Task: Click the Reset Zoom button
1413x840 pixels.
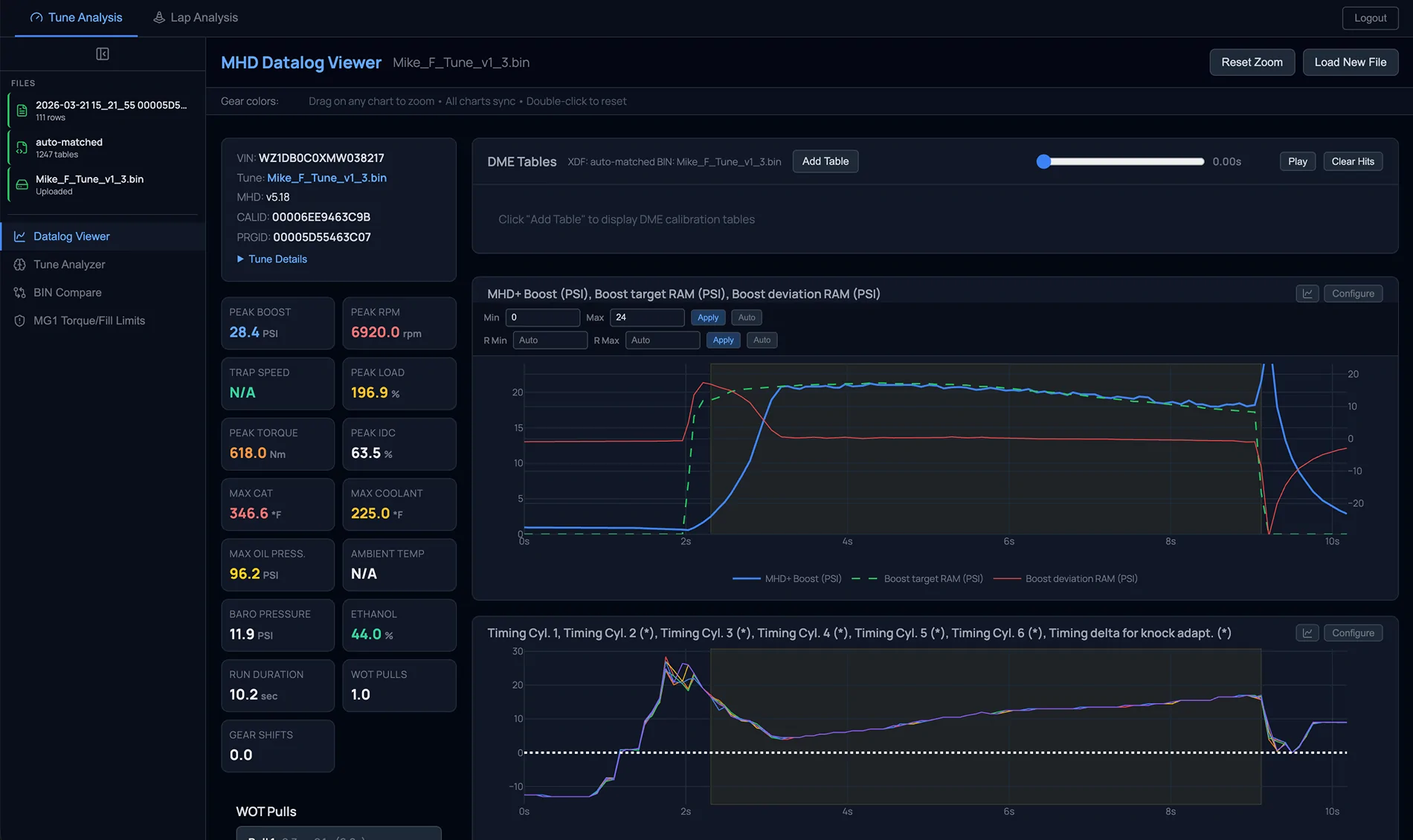Action: tap(1252, 62)
